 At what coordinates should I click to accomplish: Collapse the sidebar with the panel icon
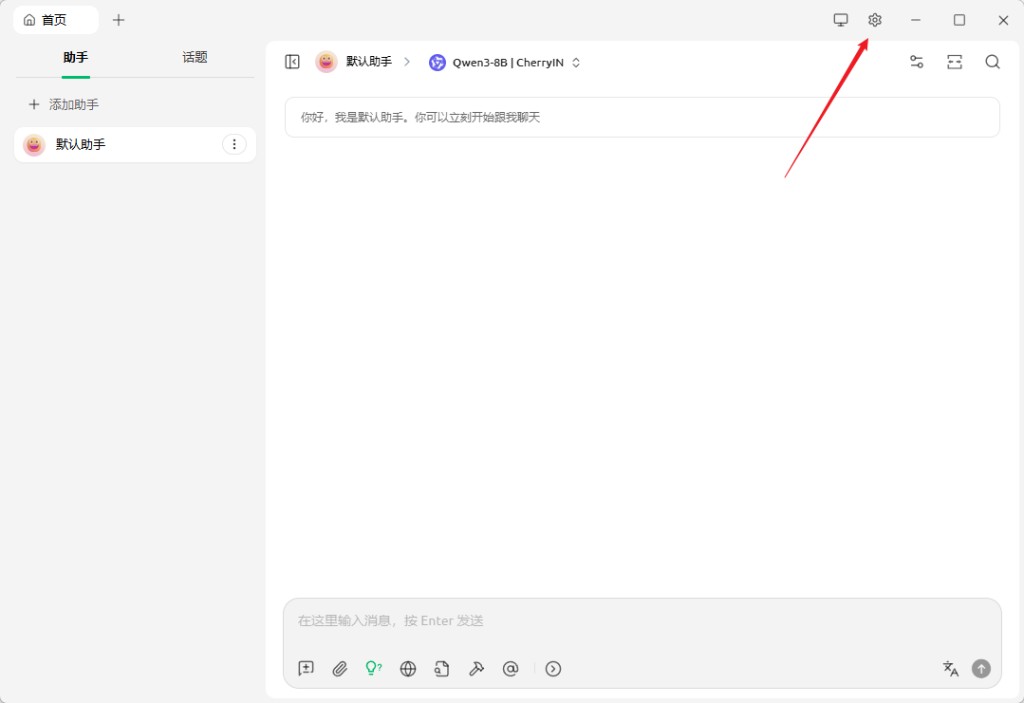click(x=292, y=61)
